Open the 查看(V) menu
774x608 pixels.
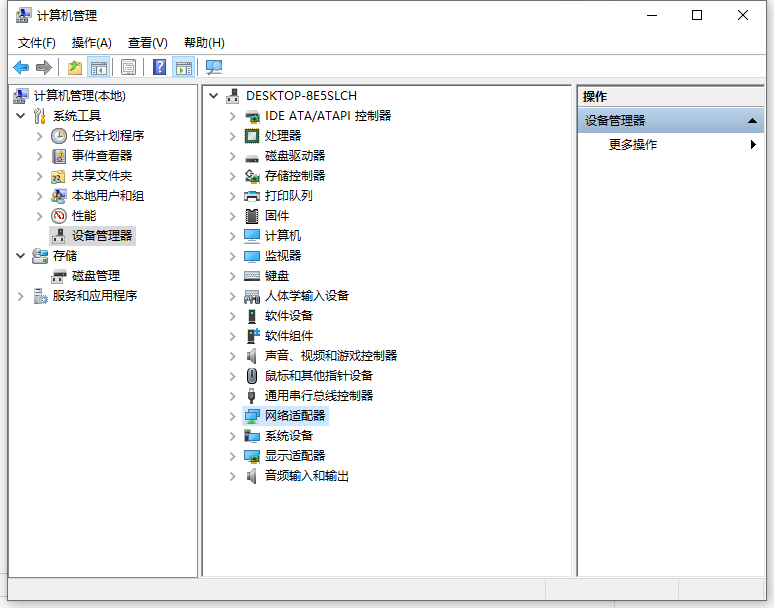[147, 42]
